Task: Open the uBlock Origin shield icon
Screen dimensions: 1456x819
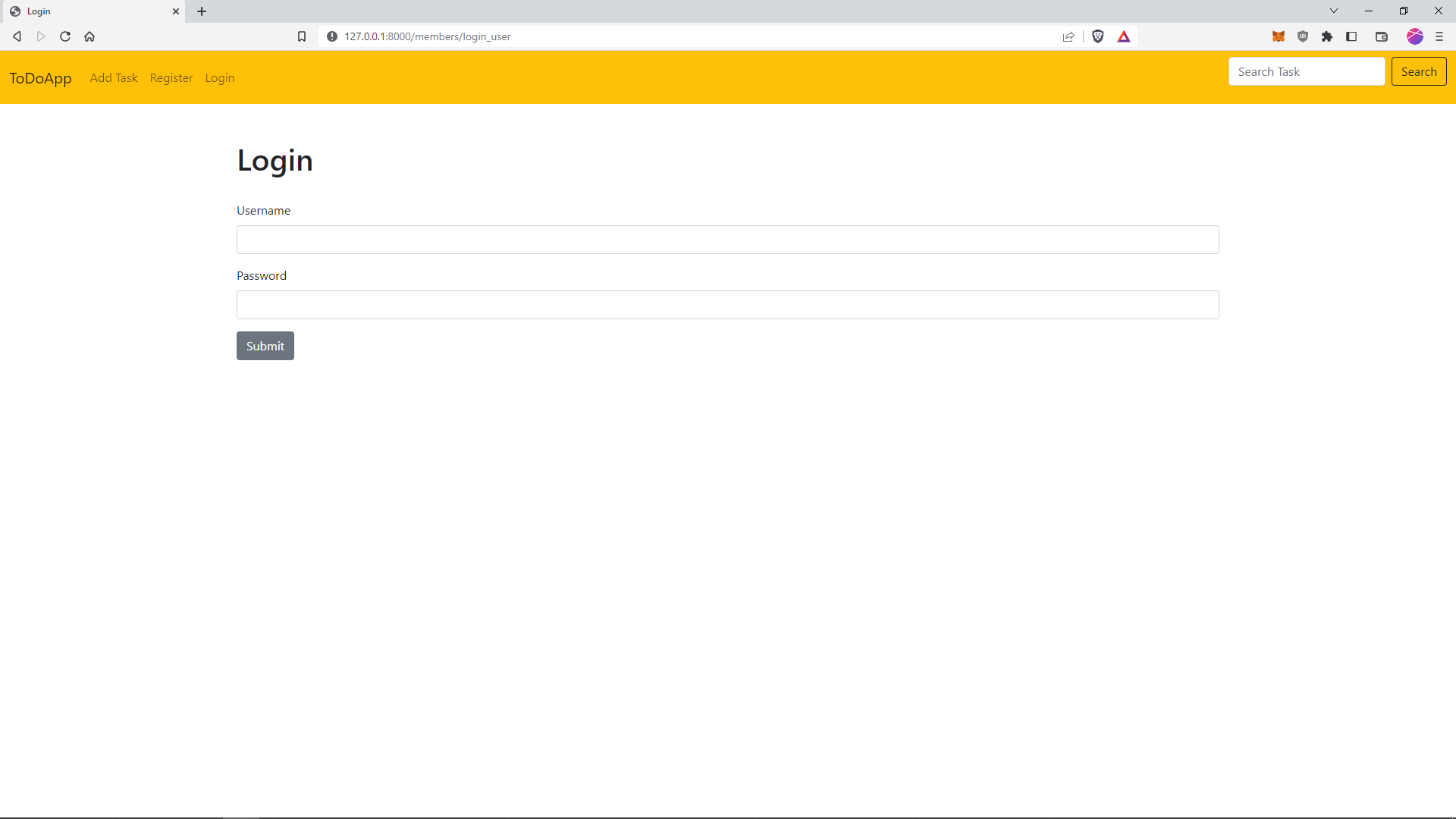Action: [1302, 36]
